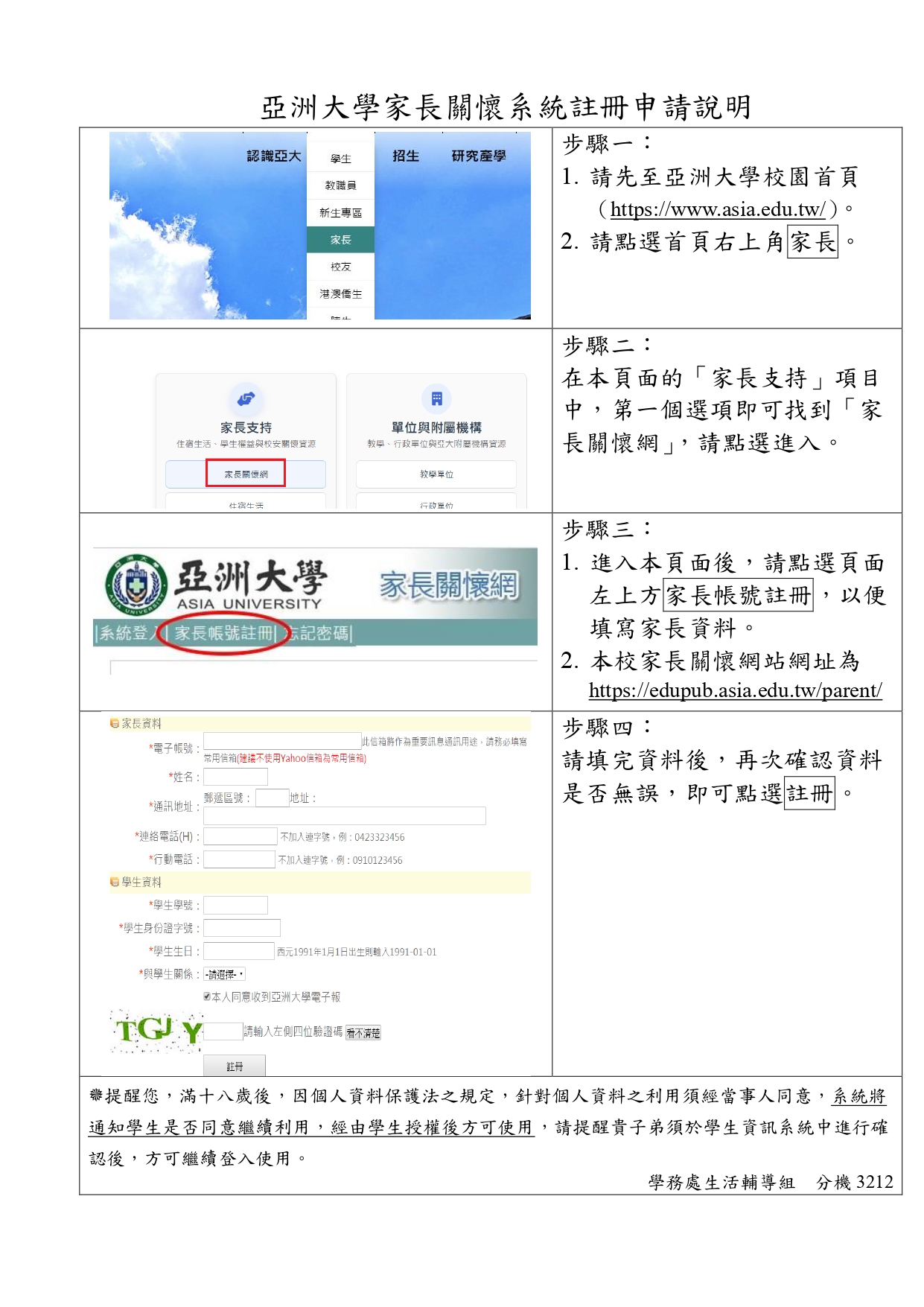The height and width of the screenshot is (1307, 924).
Task: Click the 學生身份證字號 input field
Action: tap(242, 928)
